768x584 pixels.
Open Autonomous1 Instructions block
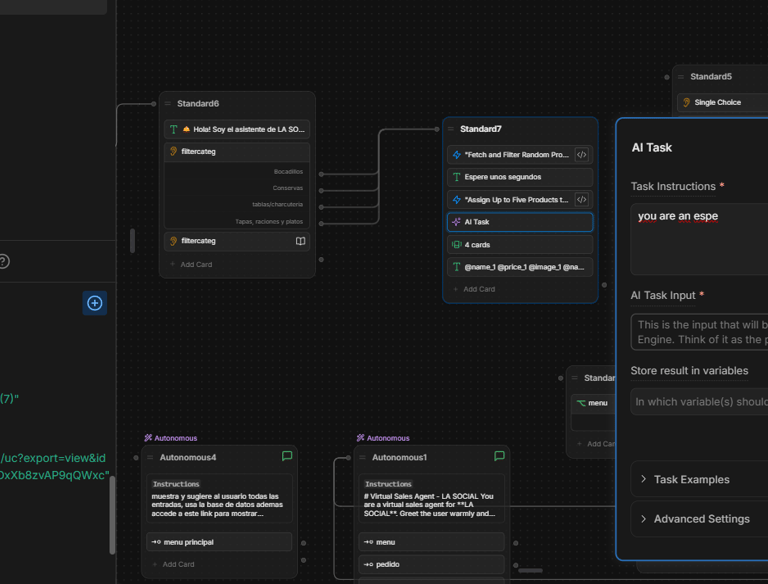click(432, 498)
